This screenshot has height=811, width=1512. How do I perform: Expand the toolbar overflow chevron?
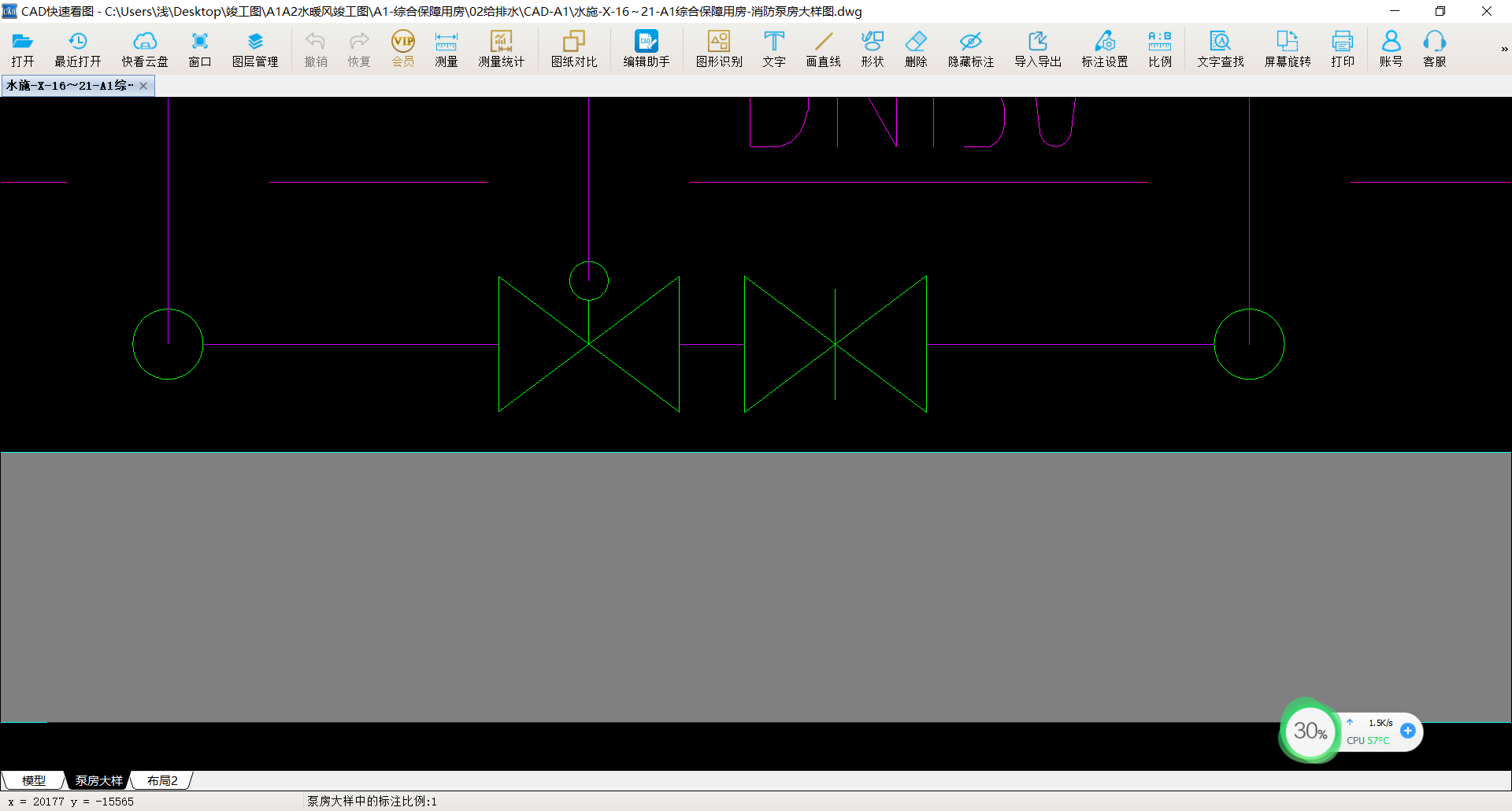point(1504,49)
